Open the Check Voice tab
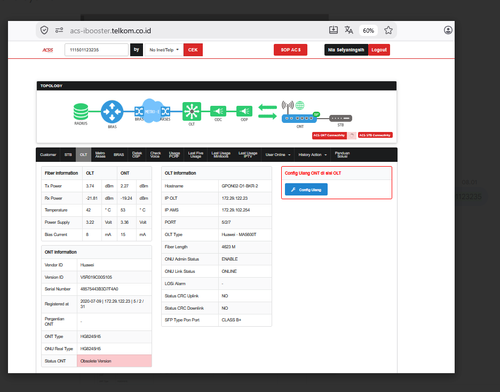 (x=155, y=155)
